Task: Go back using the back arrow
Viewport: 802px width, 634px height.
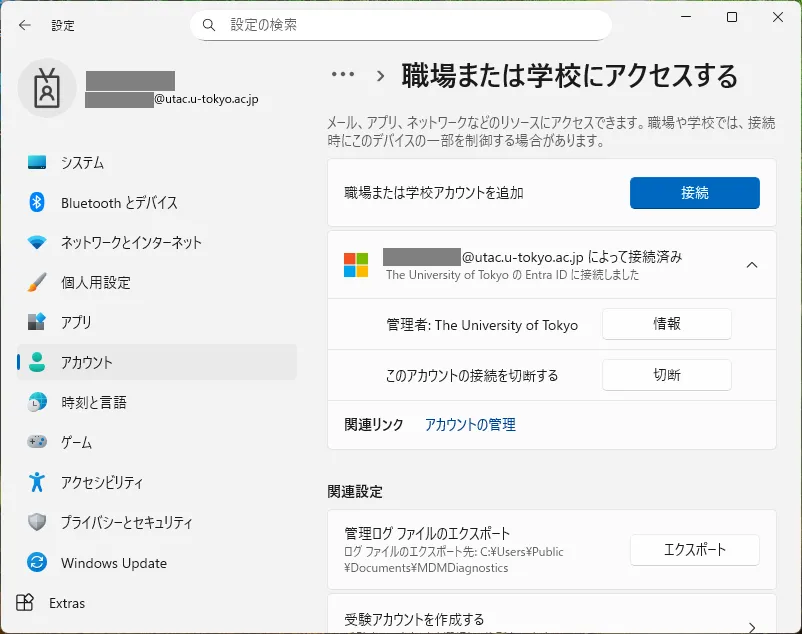Action: coord(25,25)
